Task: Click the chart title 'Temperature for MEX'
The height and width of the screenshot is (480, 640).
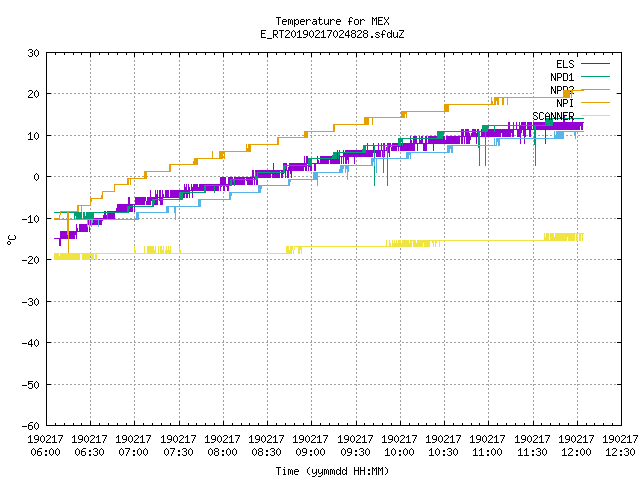Action: (332, 21)
